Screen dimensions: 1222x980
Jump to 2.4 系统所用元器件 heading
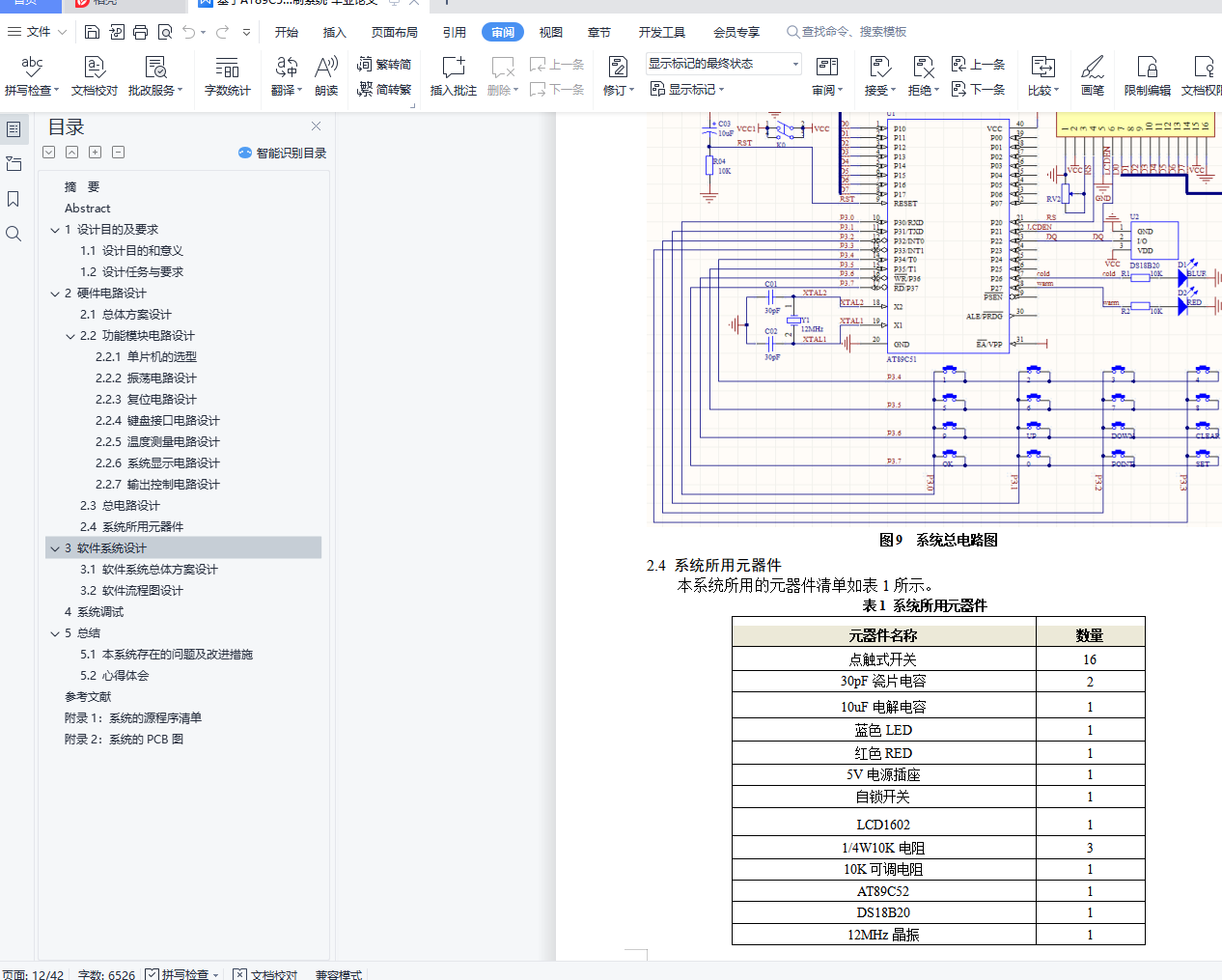[131, 527]
